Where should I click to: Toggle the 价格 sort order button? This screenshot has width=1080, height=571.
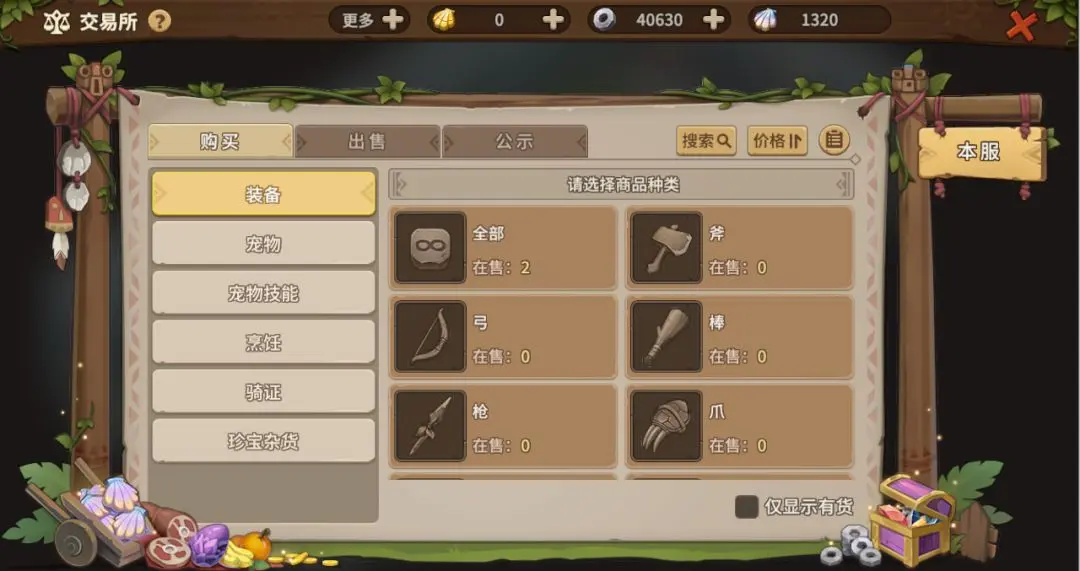(x=777, y=141)
